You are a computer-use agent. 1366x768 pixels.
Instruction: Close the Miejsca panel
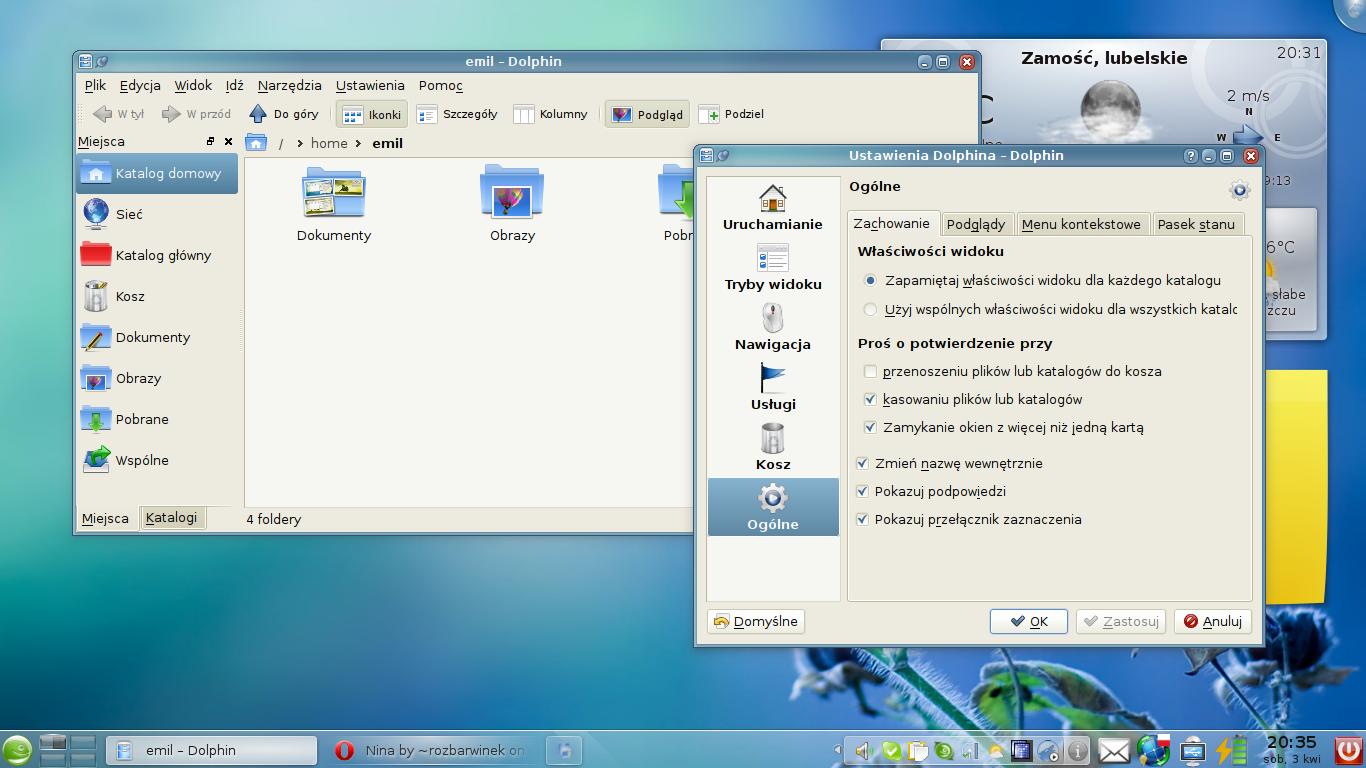228,141
